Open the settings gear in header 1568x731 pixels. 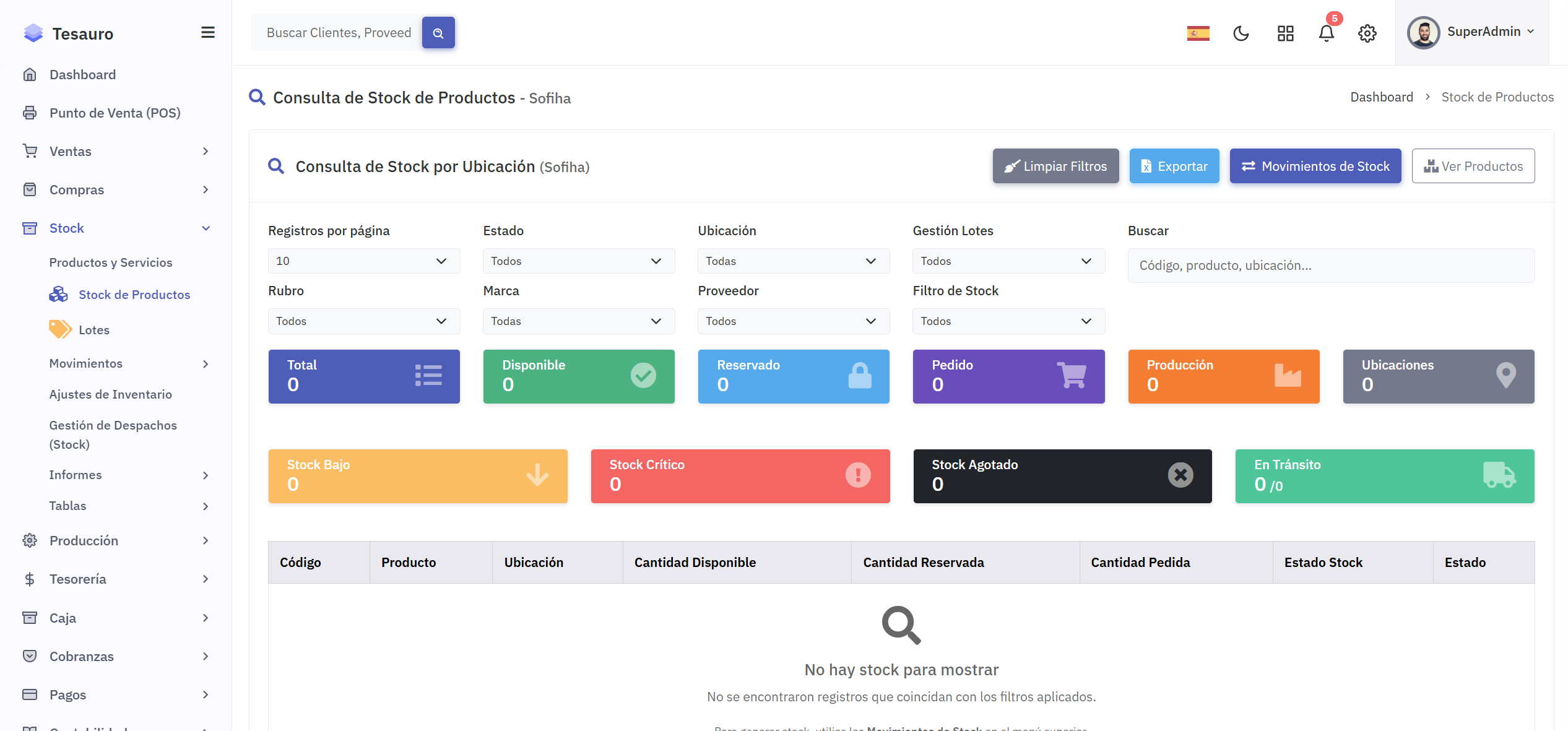pyautogui.click(x=1367, y=33)
